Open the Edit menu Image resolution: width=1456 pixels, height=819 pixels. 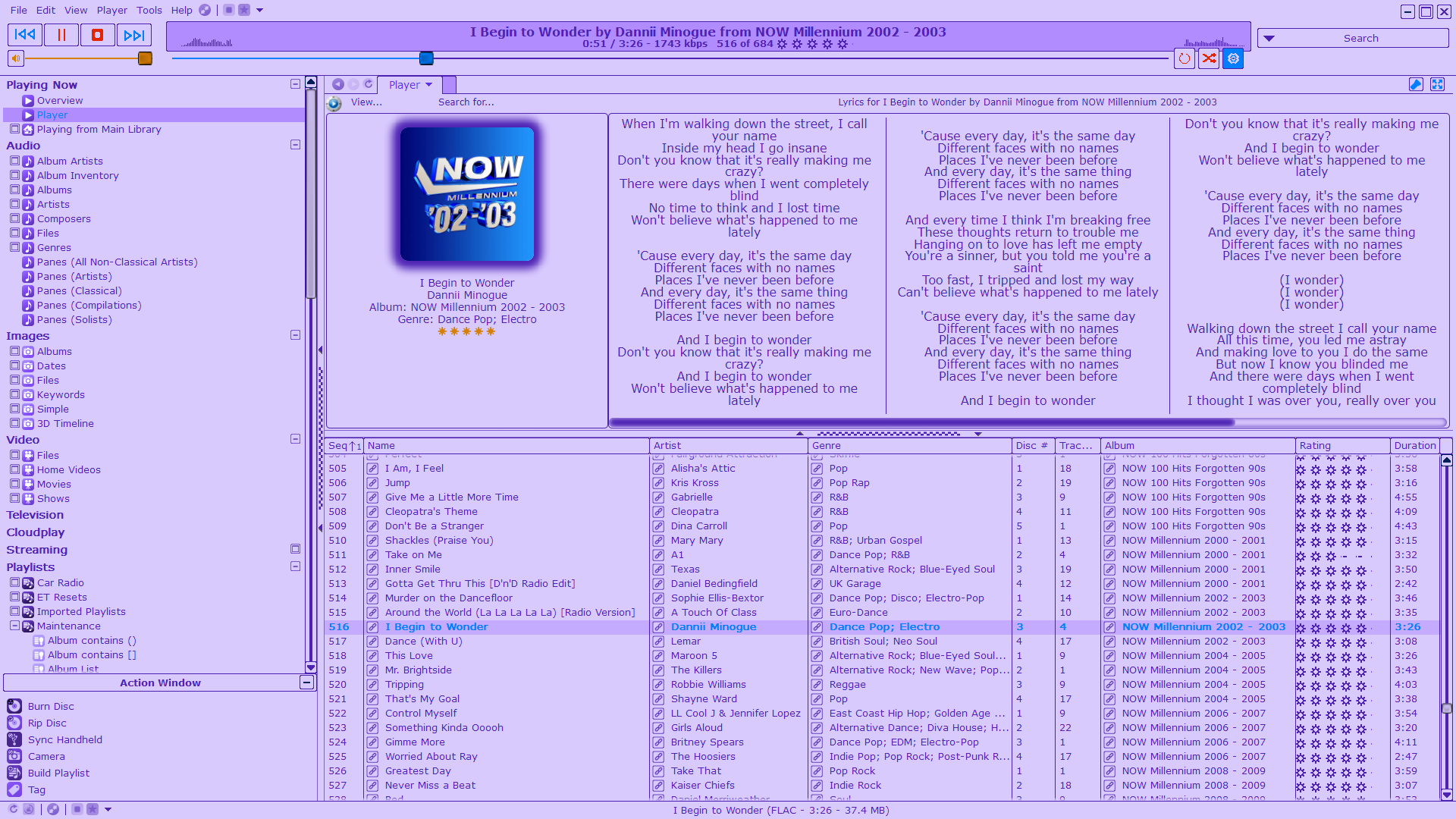tap(45, 10)
